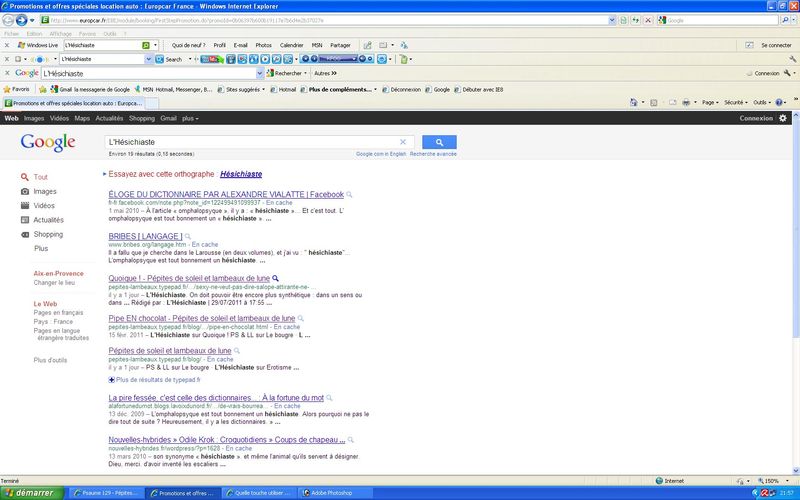Open the Fichier menu
800x500 pixels.
pos(11,34)
